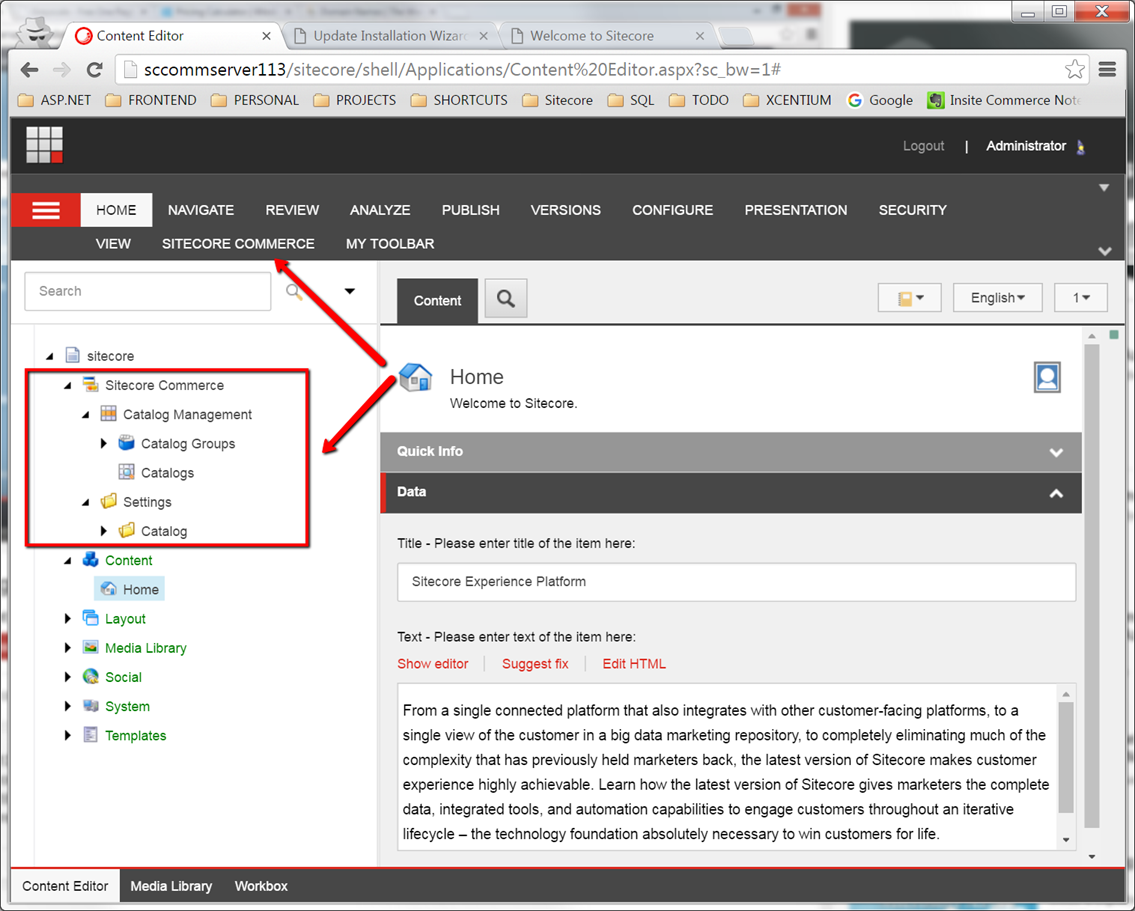Click the Settings folder icon
Screen dimensions: 1135x911
click(x=109, y=501)
